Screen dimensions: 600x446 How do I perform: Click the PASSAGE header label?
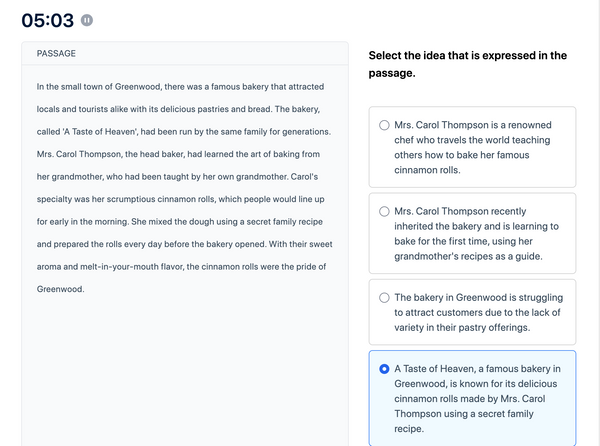pos(56,53)
